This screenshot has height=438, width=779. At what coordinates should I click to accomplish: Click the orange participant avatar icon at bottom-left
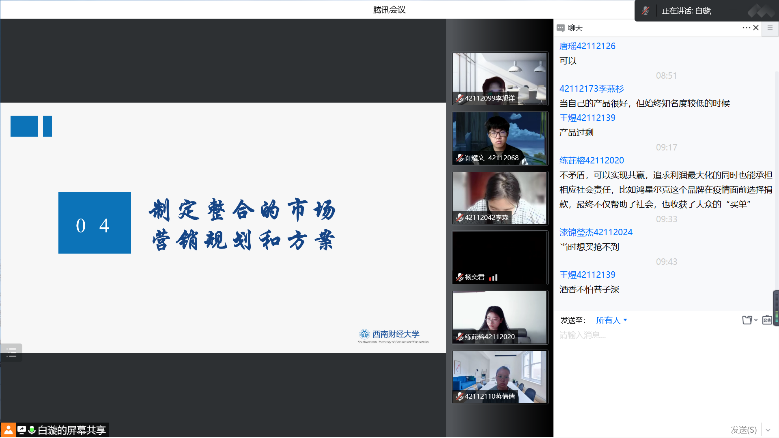pos(8,429)
